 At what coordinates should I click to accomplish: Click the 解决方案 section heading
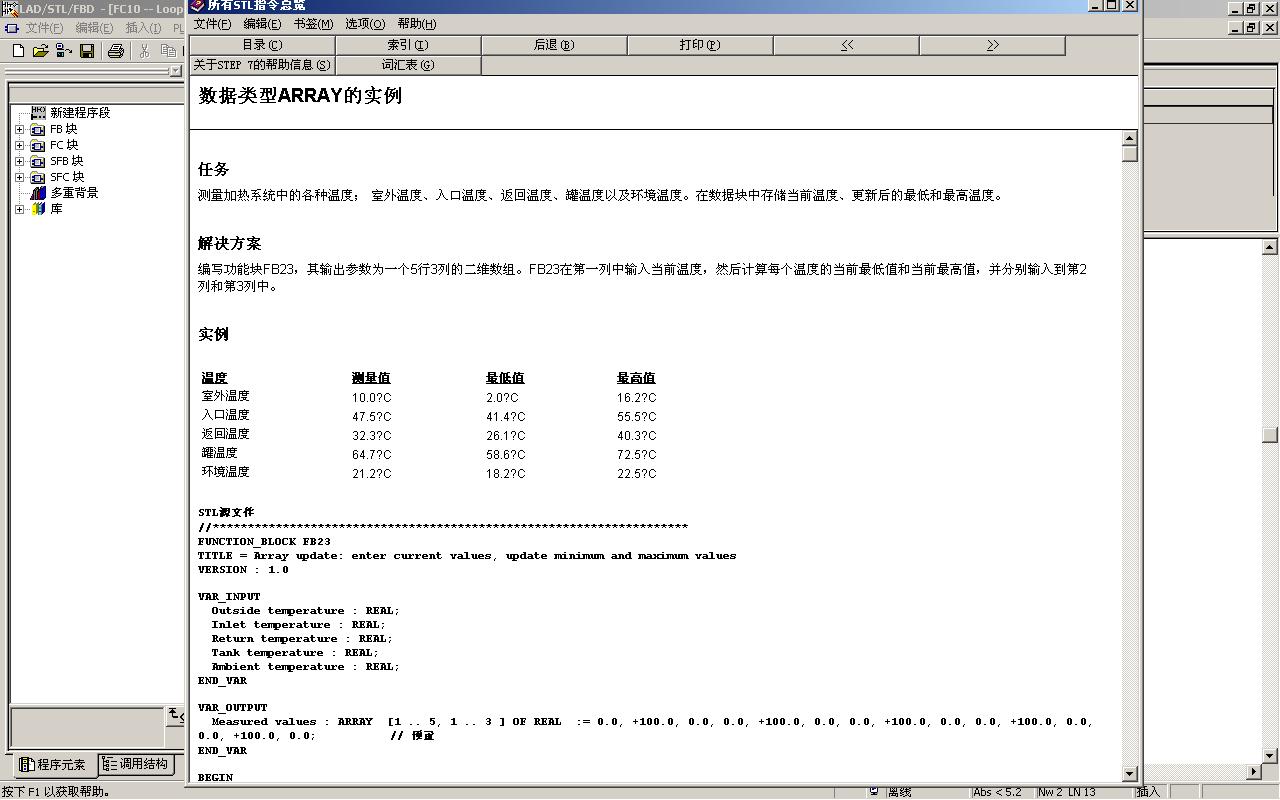tap(229, 243)
